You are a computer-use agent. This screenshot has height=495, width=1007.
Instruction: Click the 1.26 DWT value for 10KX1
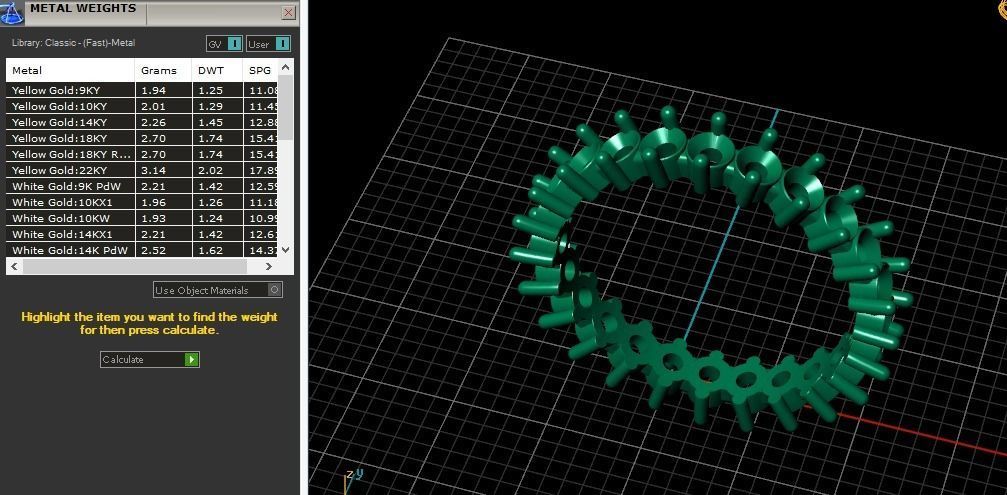click(211, 203)
